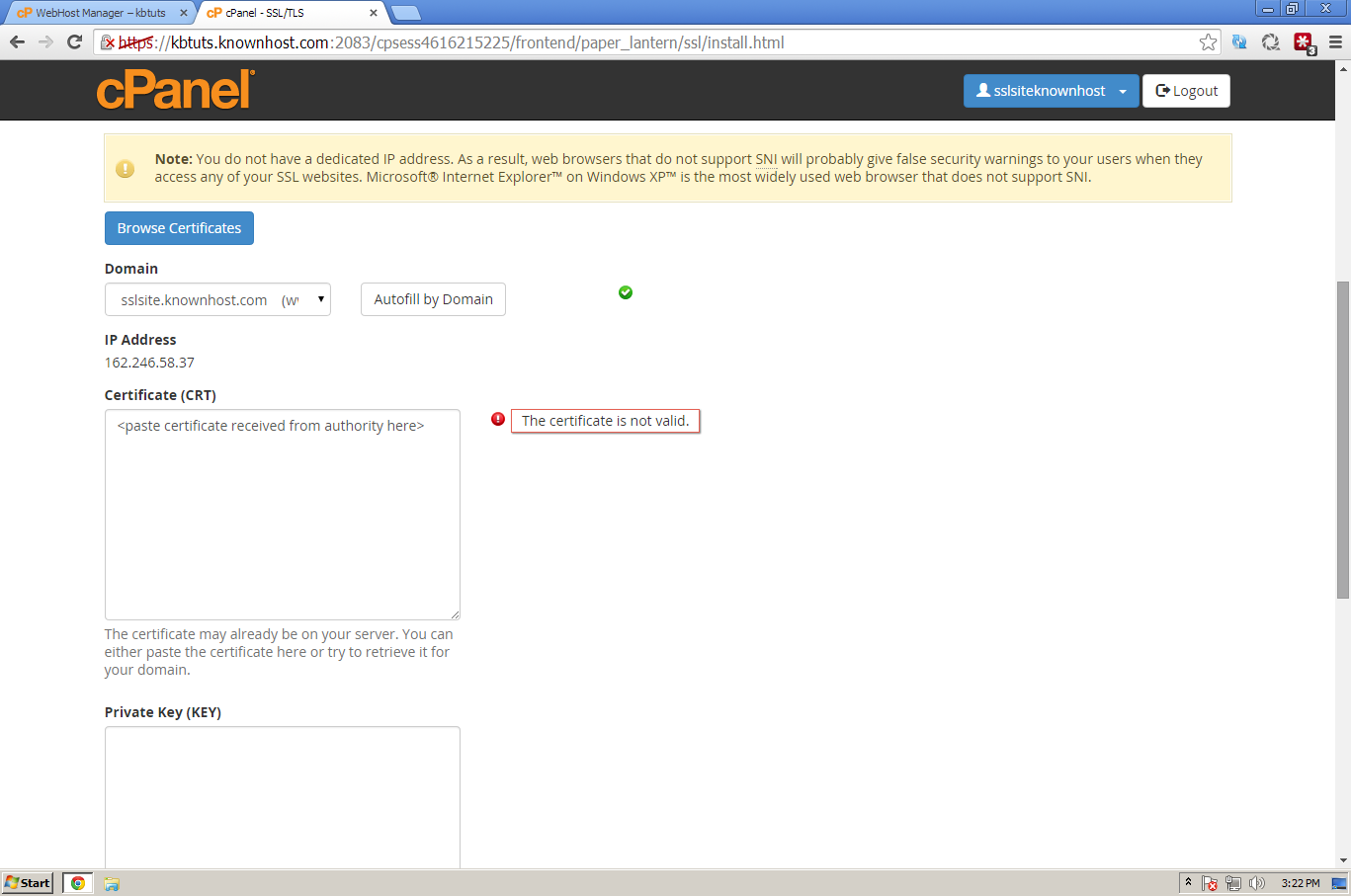Click the SNI abbreviation in the note
This screenshot has height=896, width=1351.
coord(766,159)
